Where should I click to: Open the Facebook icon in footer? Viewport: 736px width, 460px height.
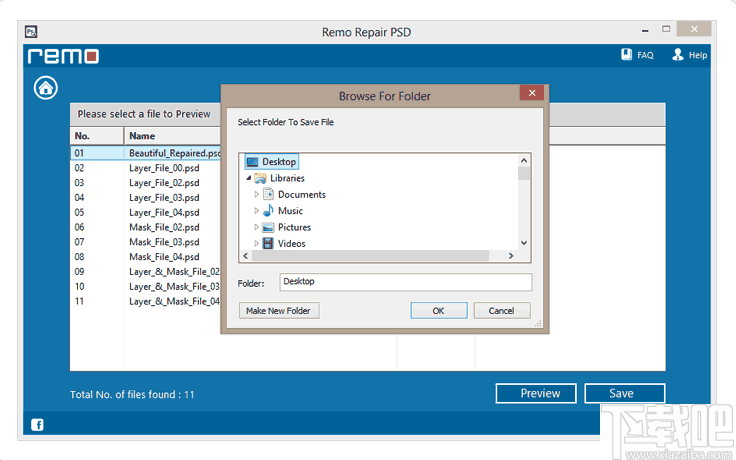click(x=37, y=424)
